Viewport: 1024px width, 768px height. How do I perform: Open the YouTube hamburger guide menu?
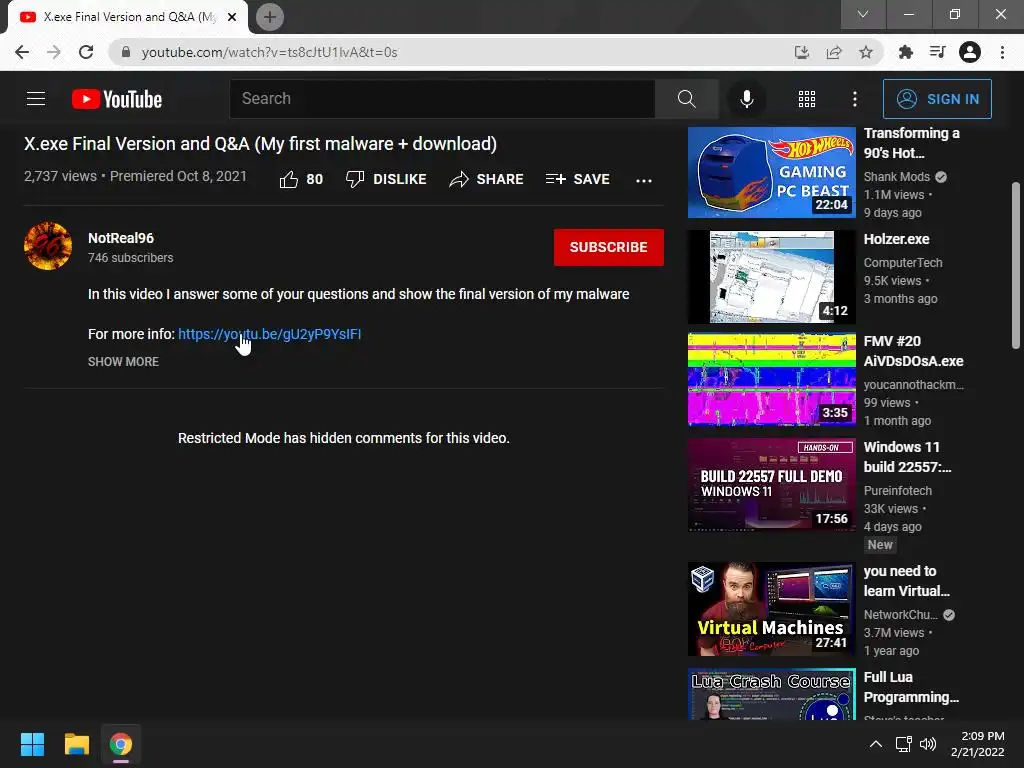[x=36, y=99]
